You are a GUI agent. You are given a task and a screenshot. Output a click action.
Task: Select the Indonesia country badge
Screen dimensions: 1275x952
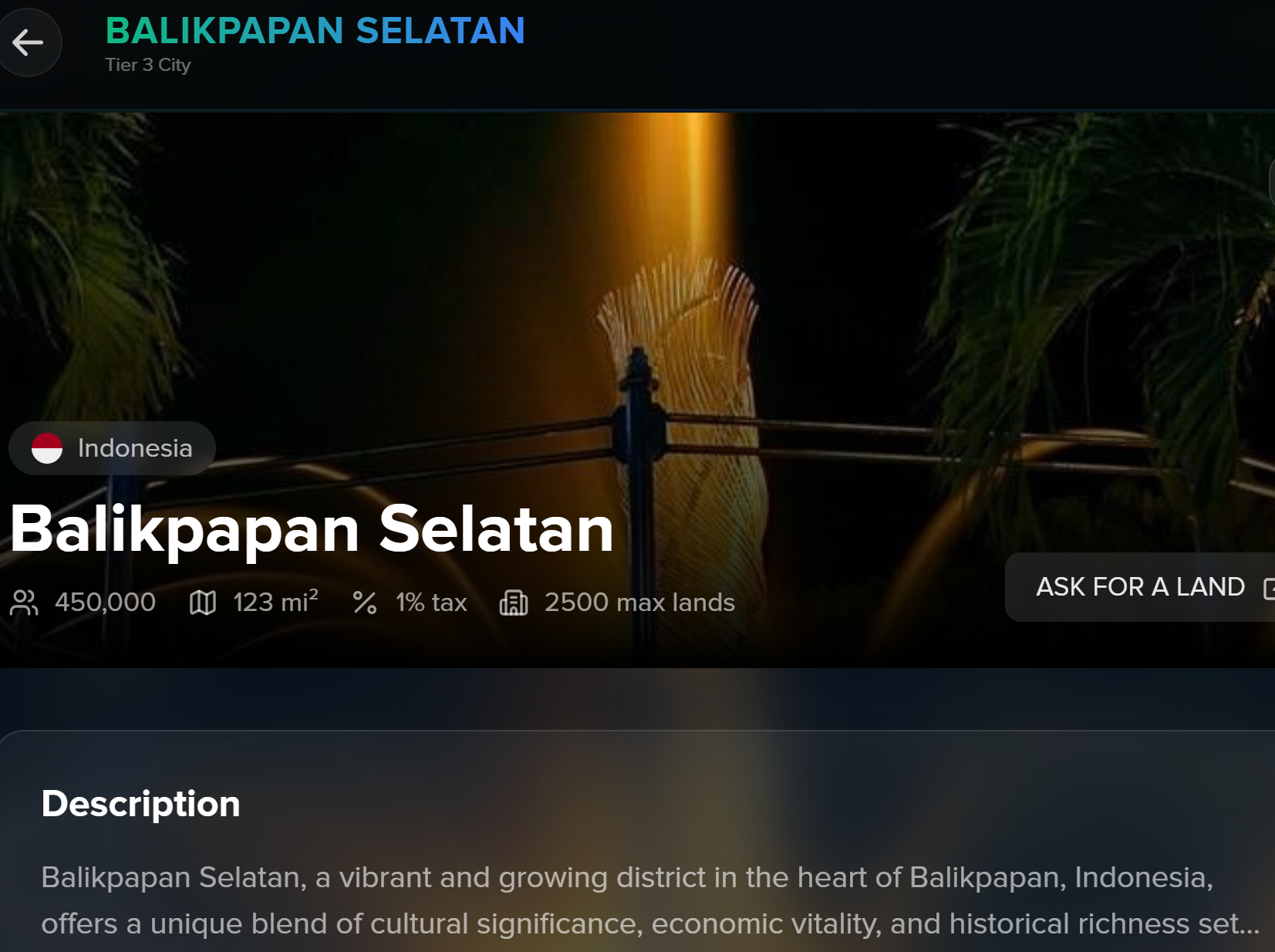tap(112, 448)
